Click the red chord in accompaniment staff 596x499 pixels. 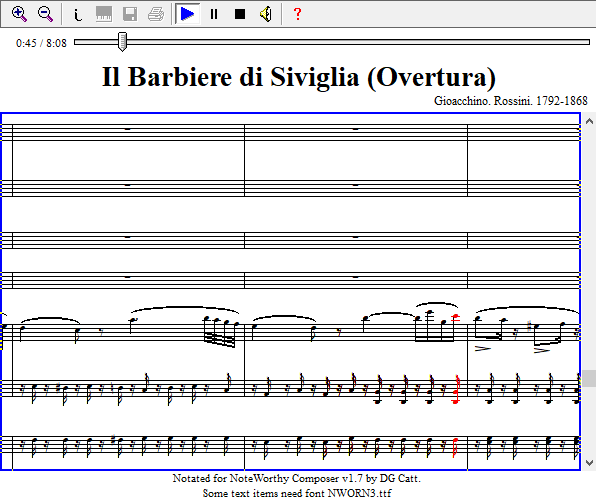(x=456, y=390)
